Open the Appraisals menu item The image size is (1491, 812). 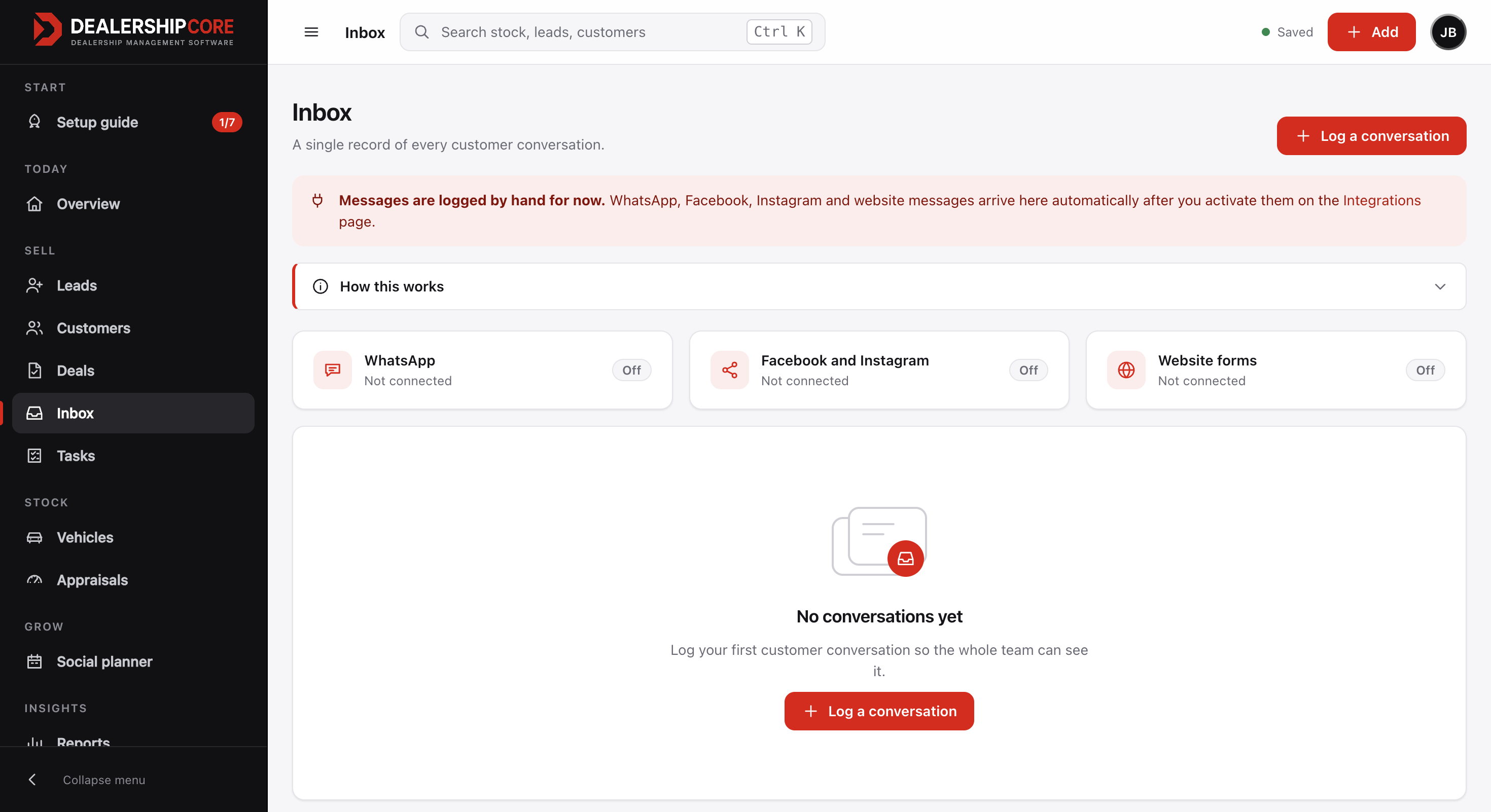click(x=133, y=579)
